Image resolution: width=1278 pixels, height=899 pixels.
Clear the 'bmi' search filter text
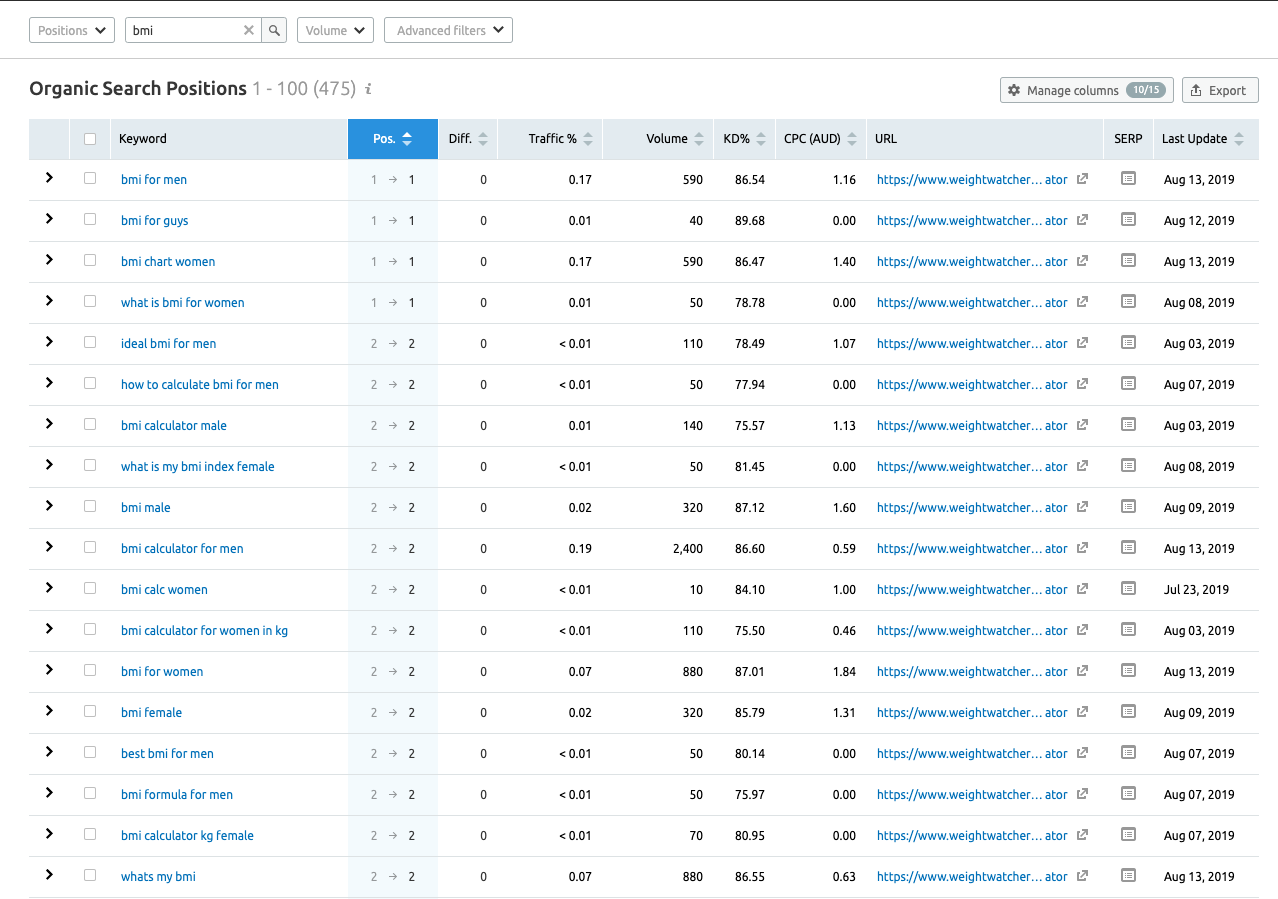point(249,30)
